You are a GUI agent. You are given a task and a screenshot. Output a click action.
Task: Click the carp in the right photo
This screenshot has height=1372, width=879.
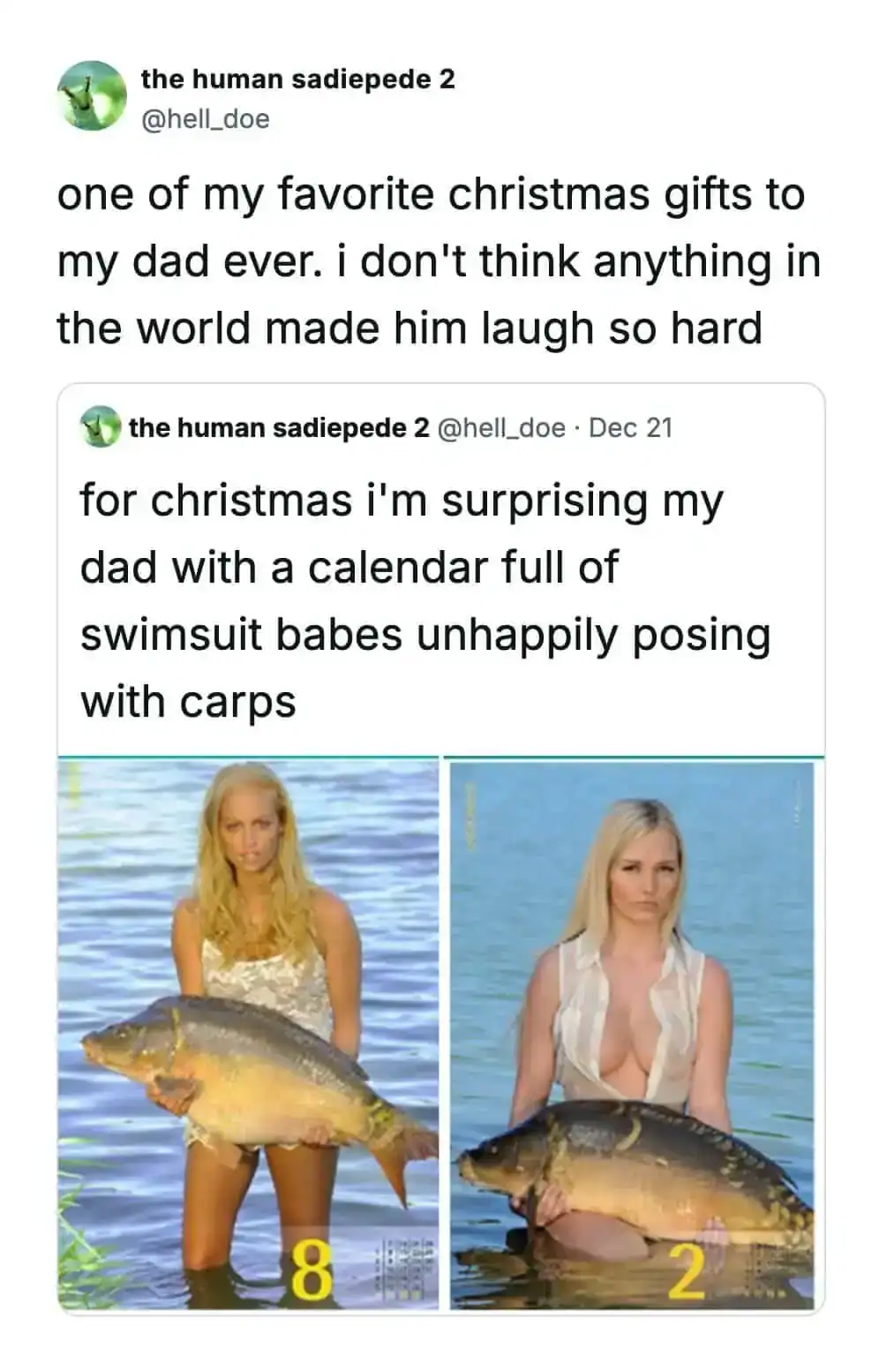click(x=632, y=1165)
